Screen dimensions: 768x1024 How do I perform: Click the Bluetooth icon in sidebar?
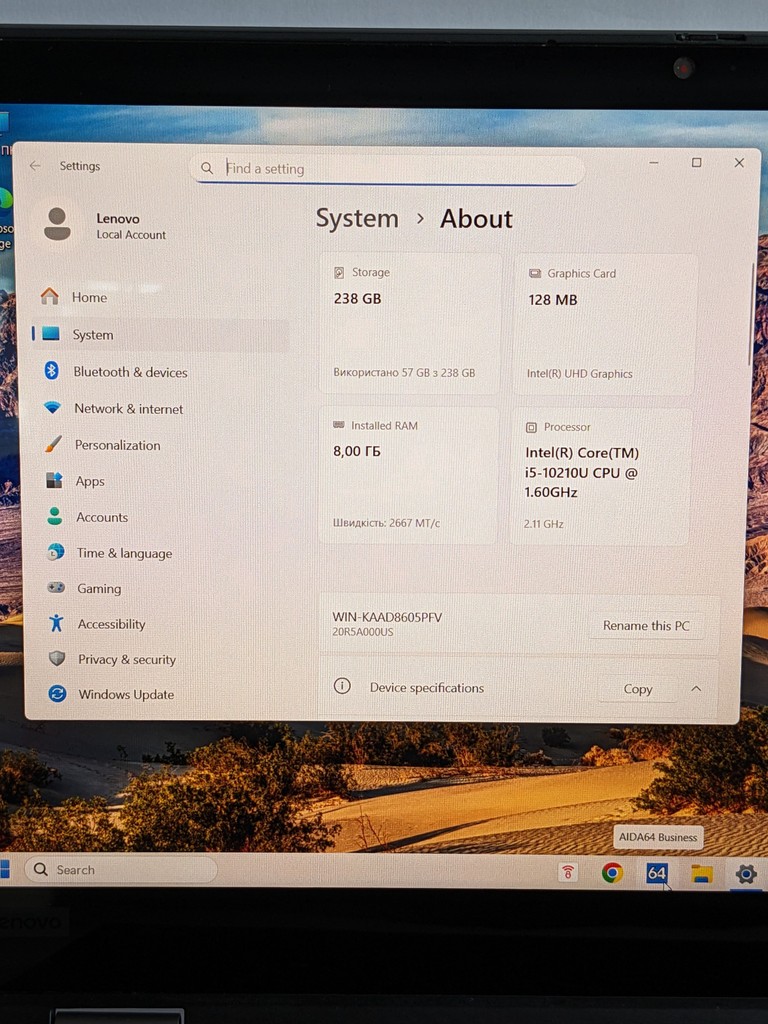pyautogui.click(x=52, y=371)
